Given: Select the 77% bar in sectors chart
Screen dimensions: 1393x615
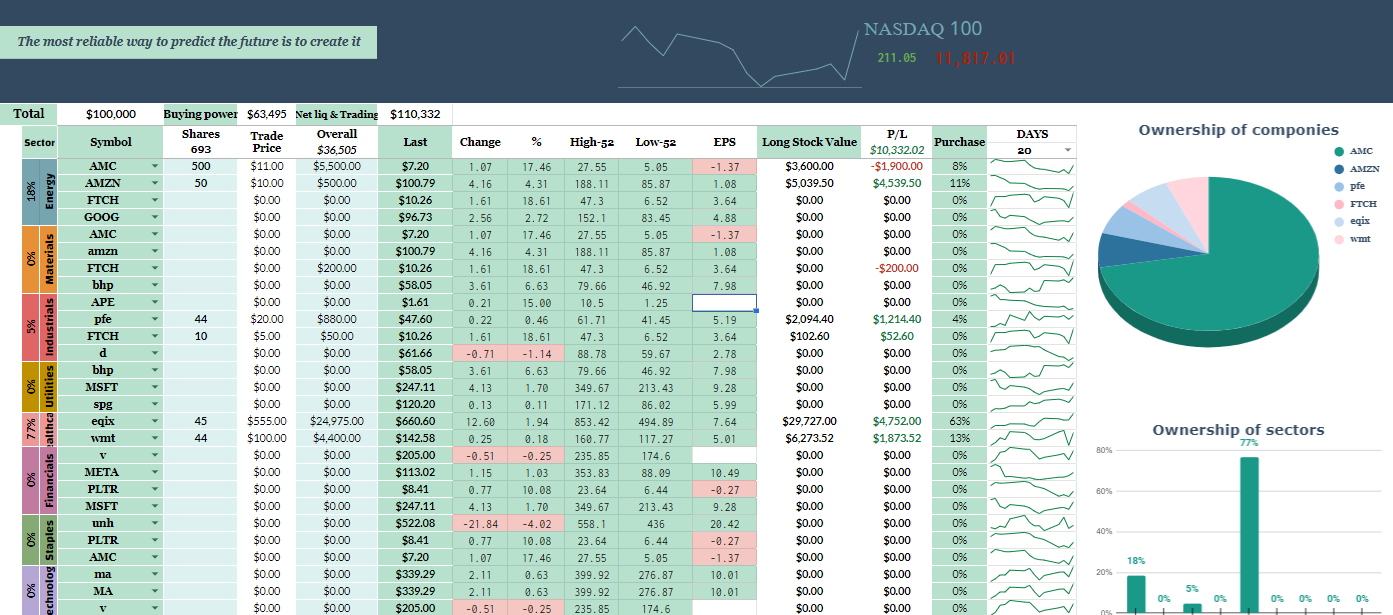Looking at the screenshot, I should pyautogui.click(x=1249, y=535).
